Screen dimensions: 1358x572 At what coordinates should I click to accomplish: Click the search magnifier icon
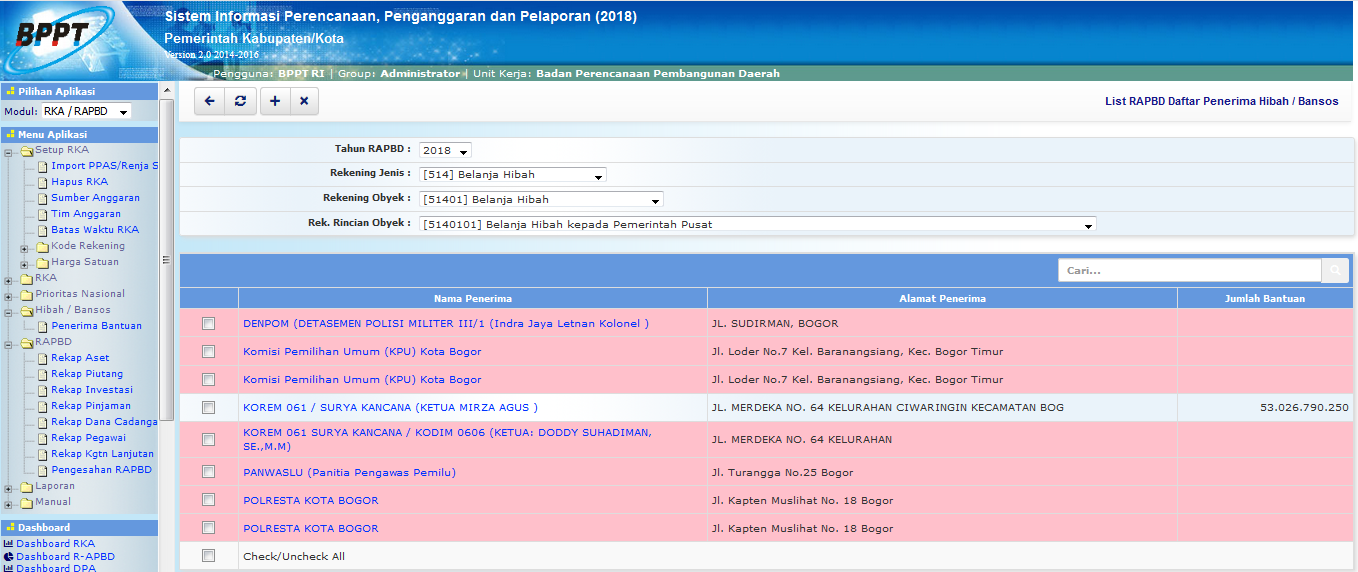coord(1334,271)
